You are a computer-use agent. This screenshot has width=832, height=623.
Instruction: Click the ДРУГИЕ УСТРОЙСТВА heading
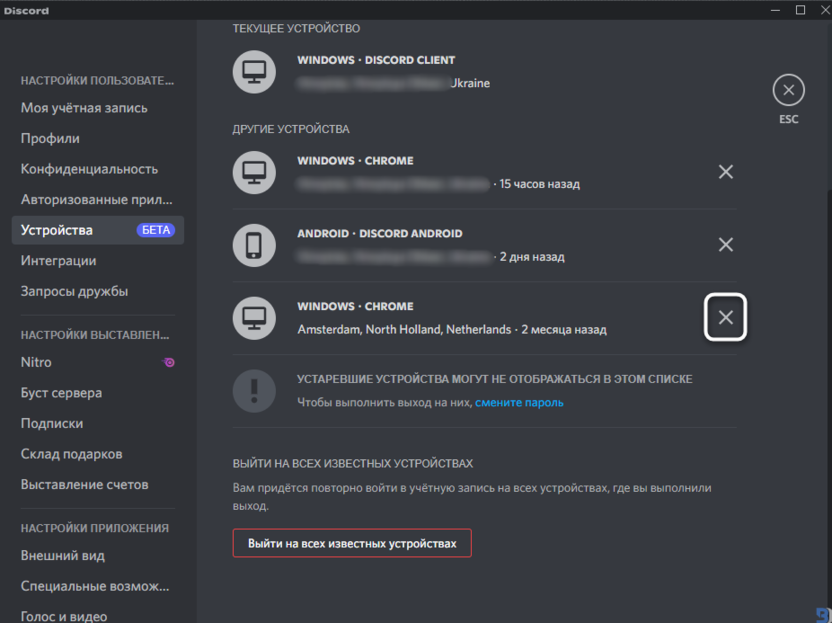(291, 129)
